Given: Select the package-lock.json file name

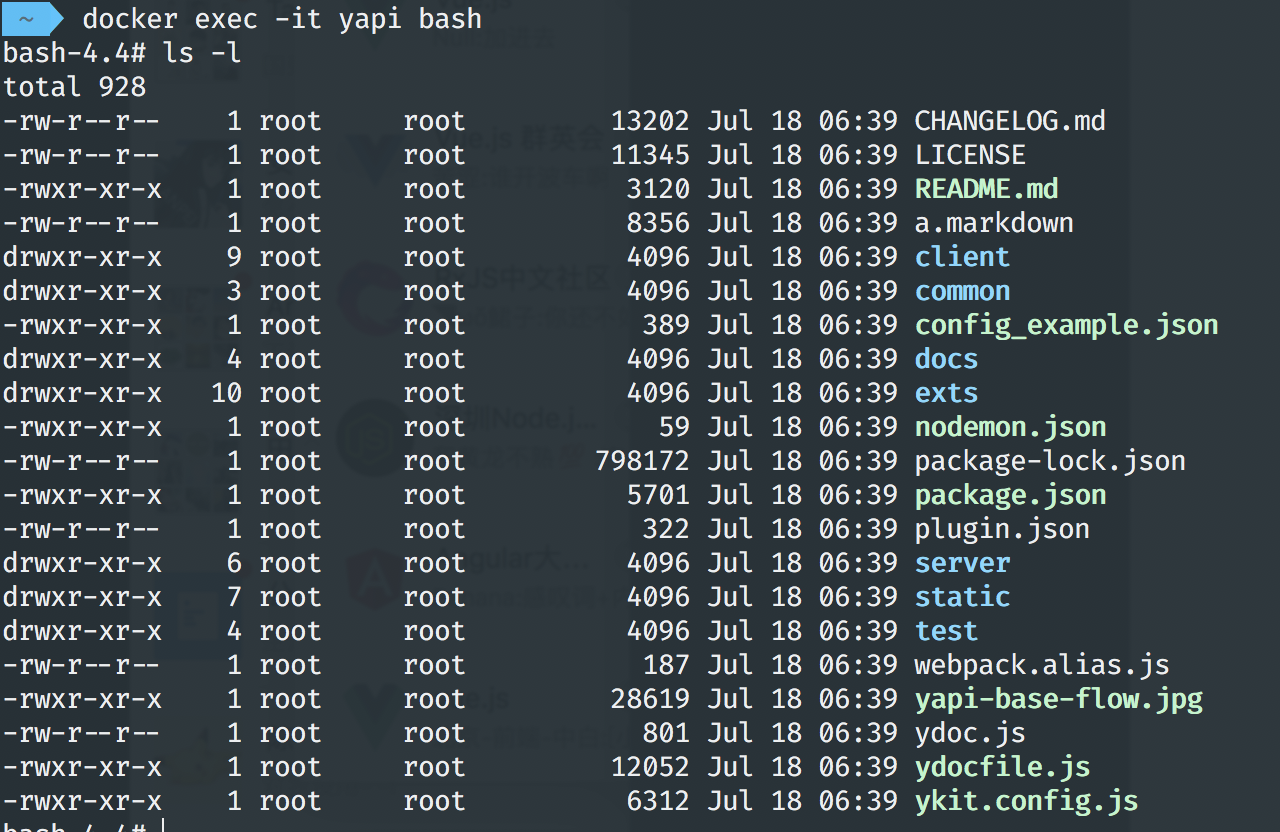Looking at the screenshot, I should tap(1050, 461).
